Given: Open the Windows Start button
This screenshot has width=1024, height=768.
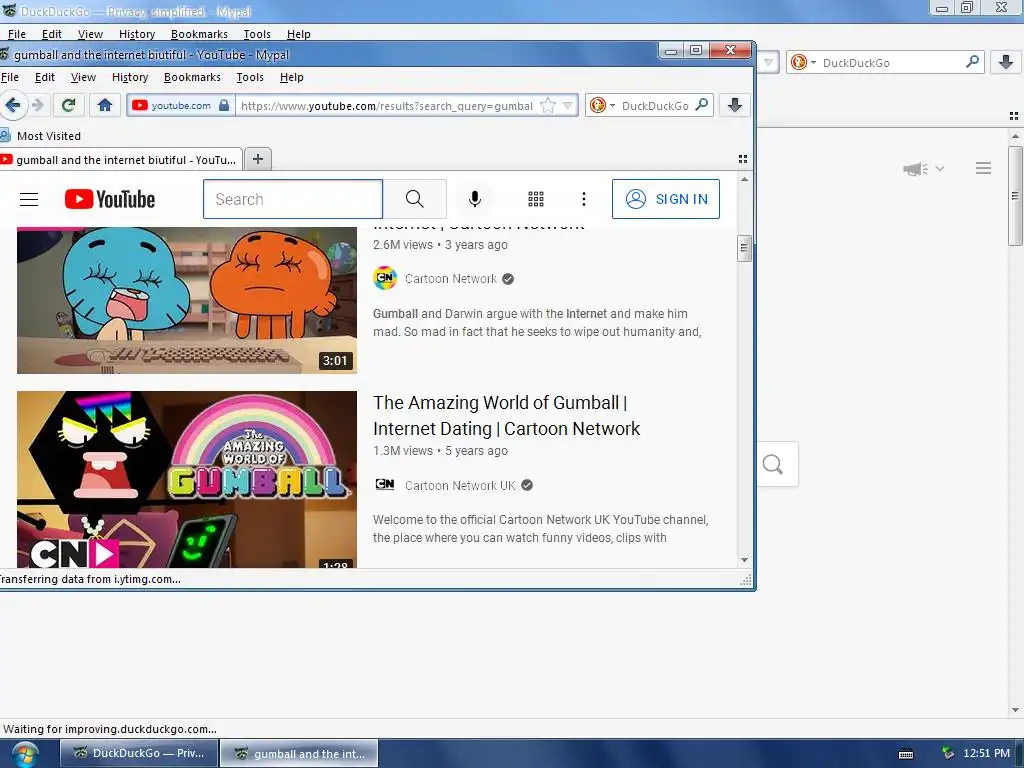Looking at the screenshot, I should [x=25, y=754].
